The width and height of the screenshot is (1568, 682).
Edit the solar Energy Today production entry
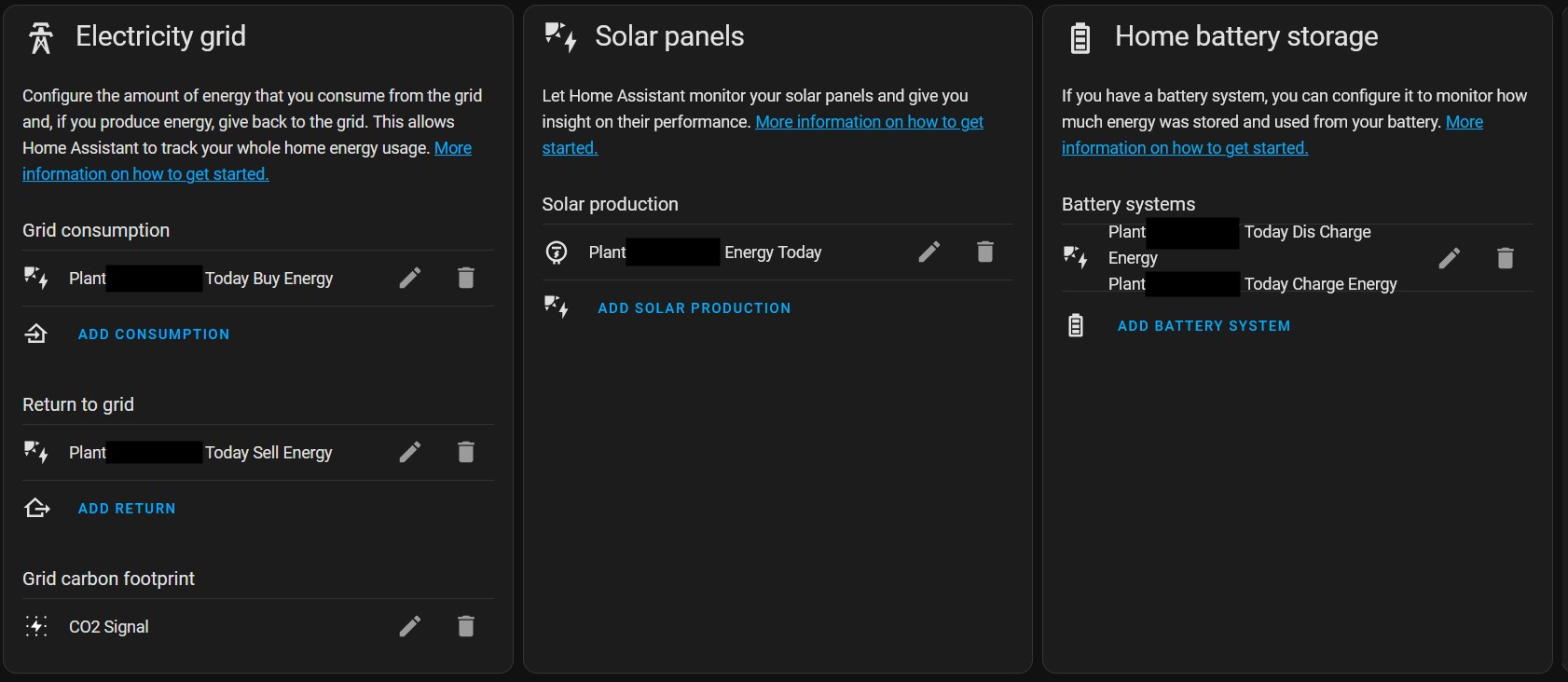click(x=929, y=252)
